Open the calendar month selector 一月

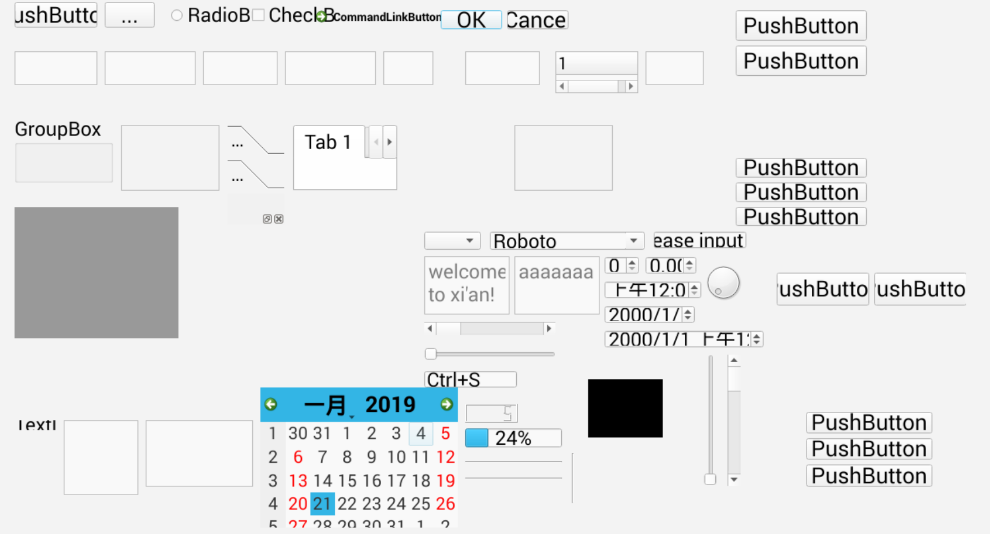coord(325,405)
